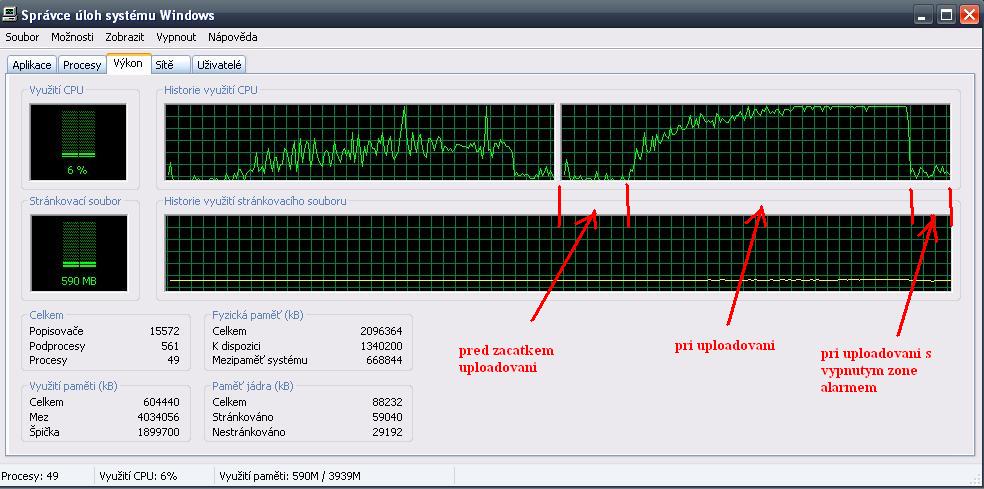Click the Procesy count 49 in Celkem
The width and height of the screenshot is (984, 489).
173,360
